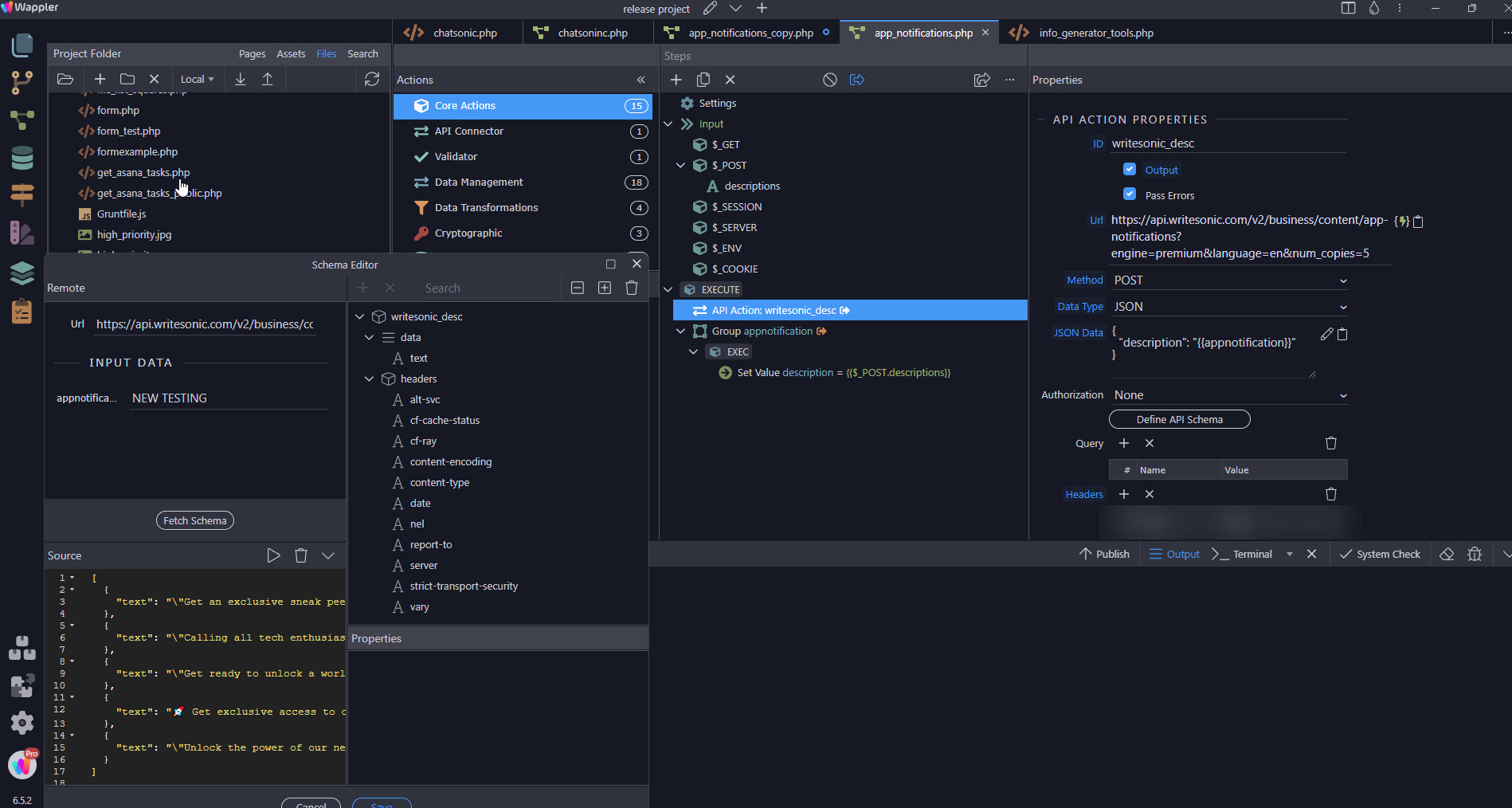This screenshot has height=808, width=1512.
Task: Open the Local target dropdown
Action: click(197, 80)
